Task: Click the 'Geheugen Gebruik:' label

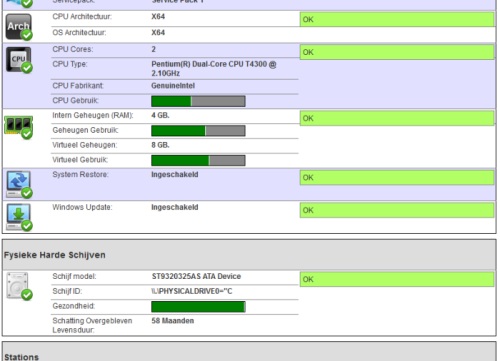Action: click(86, 130)
